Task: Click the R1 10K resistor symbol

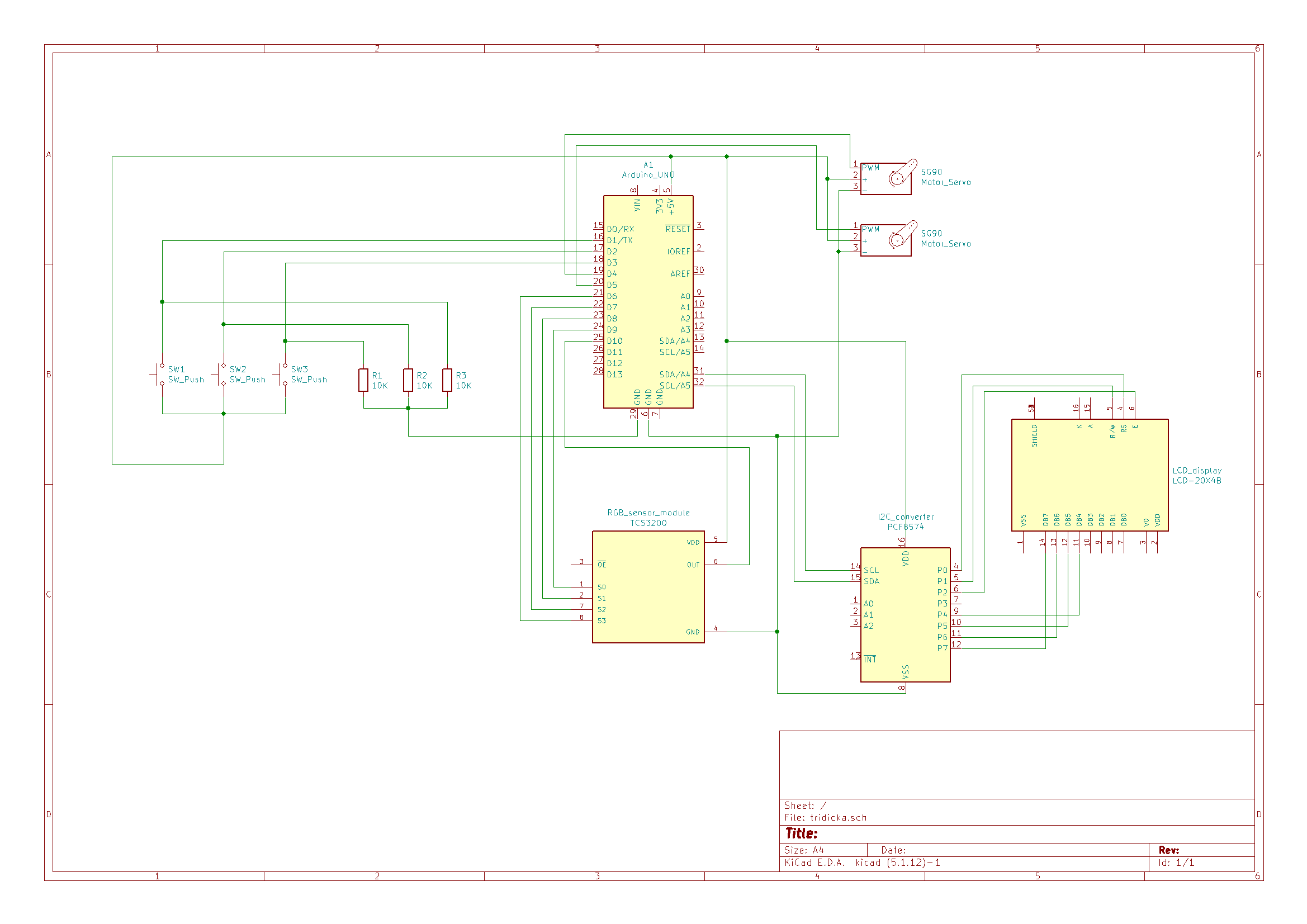Action: tap(363, 380)
